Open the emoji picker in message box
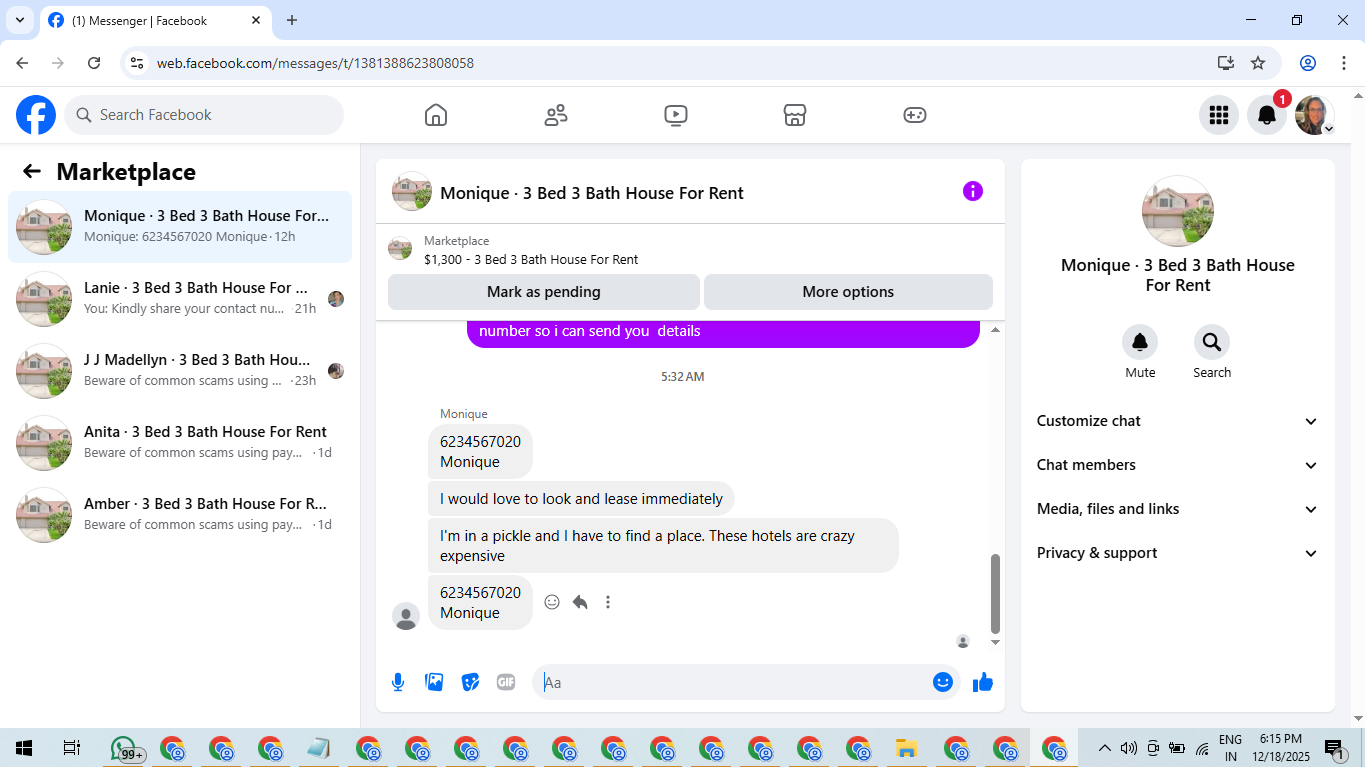The image size is (1365, 767). click(942, 682)
